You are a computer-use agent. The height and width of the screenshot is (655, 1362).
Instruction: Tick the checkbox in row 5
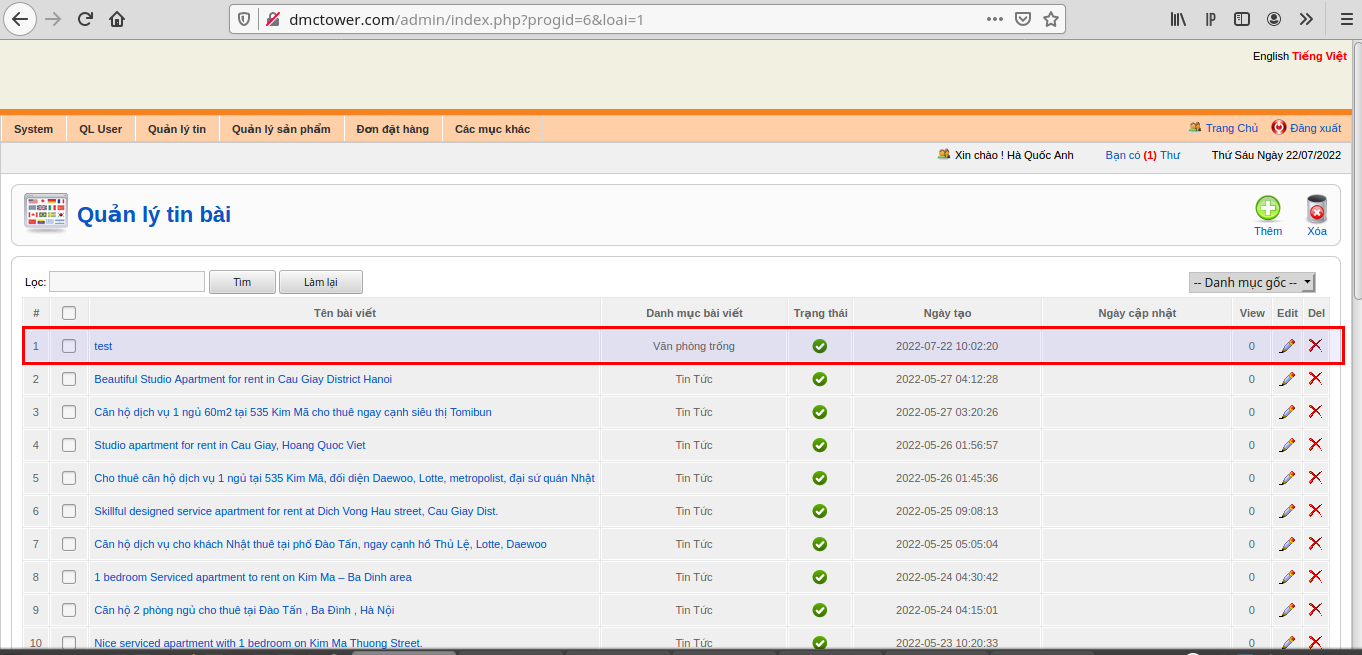[x=69, y=478]
